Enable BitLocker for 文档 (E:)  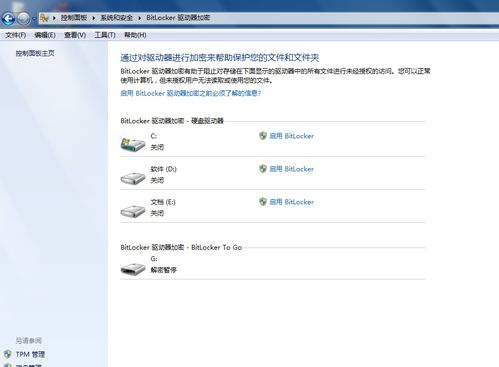291,202
